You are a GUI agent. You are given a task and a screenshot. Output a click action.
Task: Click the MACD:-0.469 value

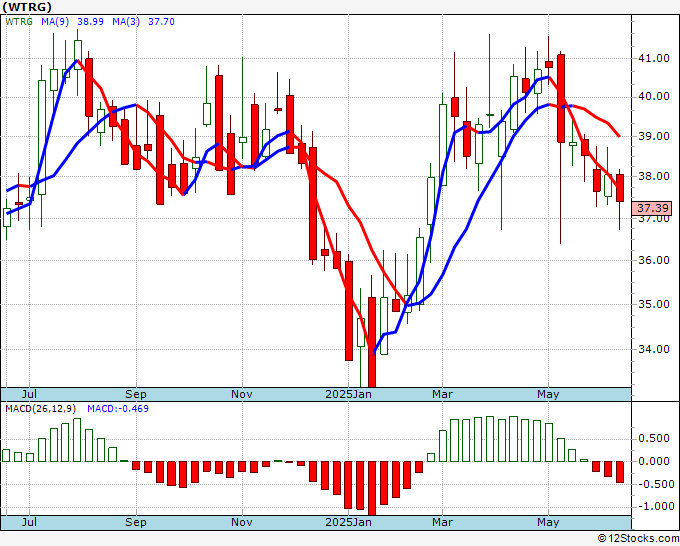[118, 409]
